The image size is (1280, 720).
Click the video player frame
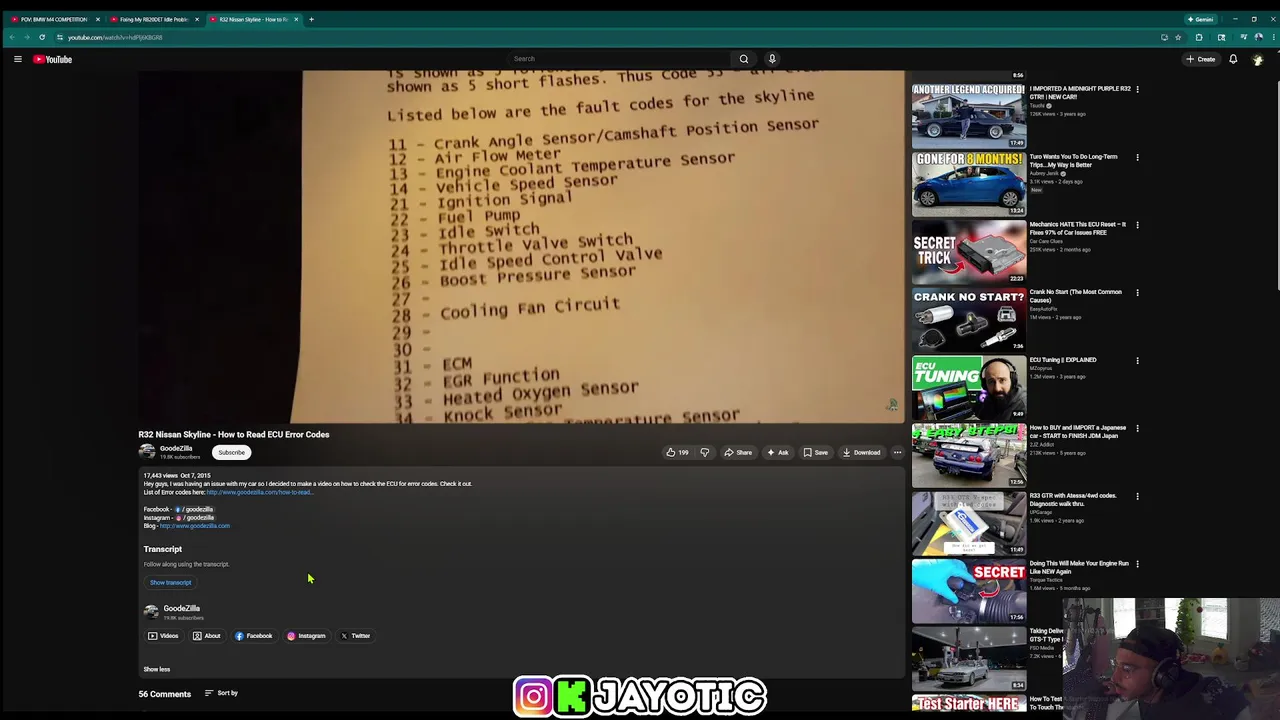[x=521, y=246]
